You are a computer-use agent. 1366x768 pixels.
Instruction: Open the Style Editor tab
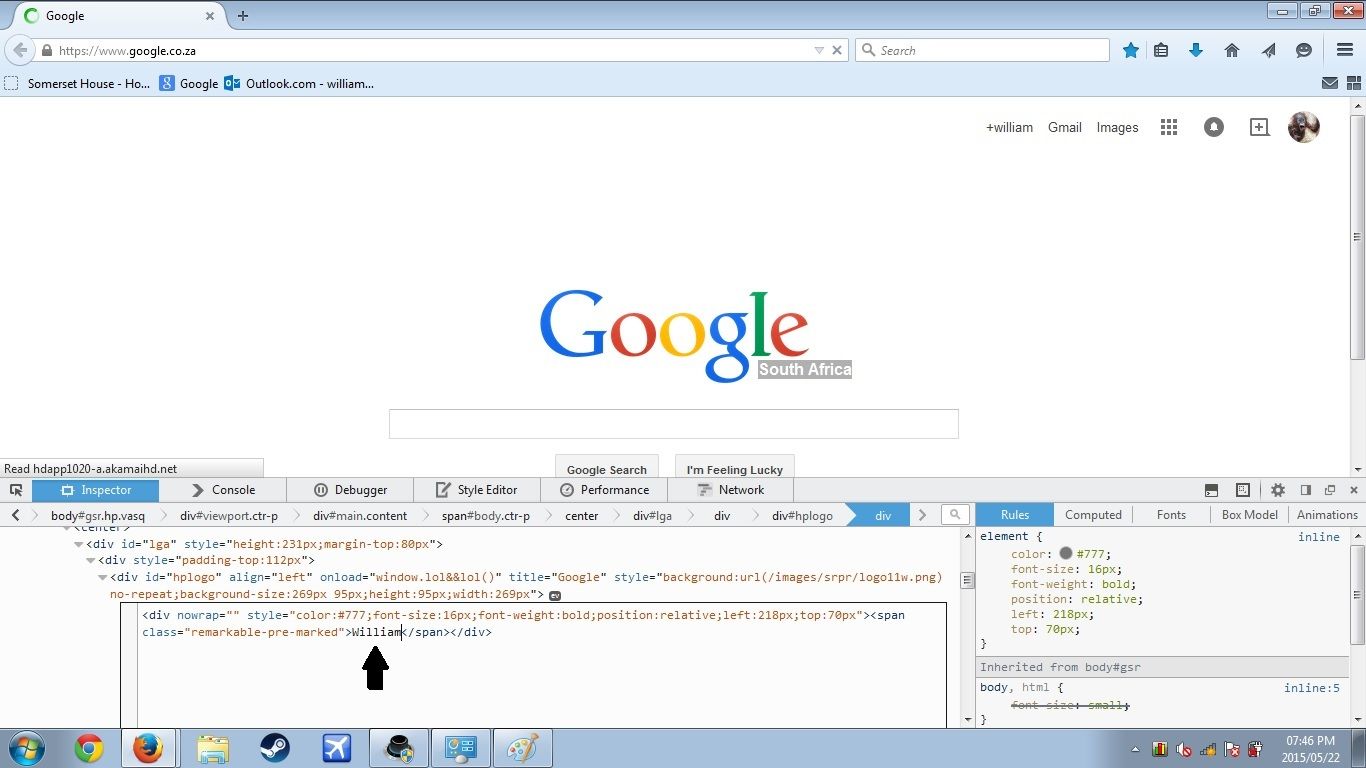(x=476, y=490)
